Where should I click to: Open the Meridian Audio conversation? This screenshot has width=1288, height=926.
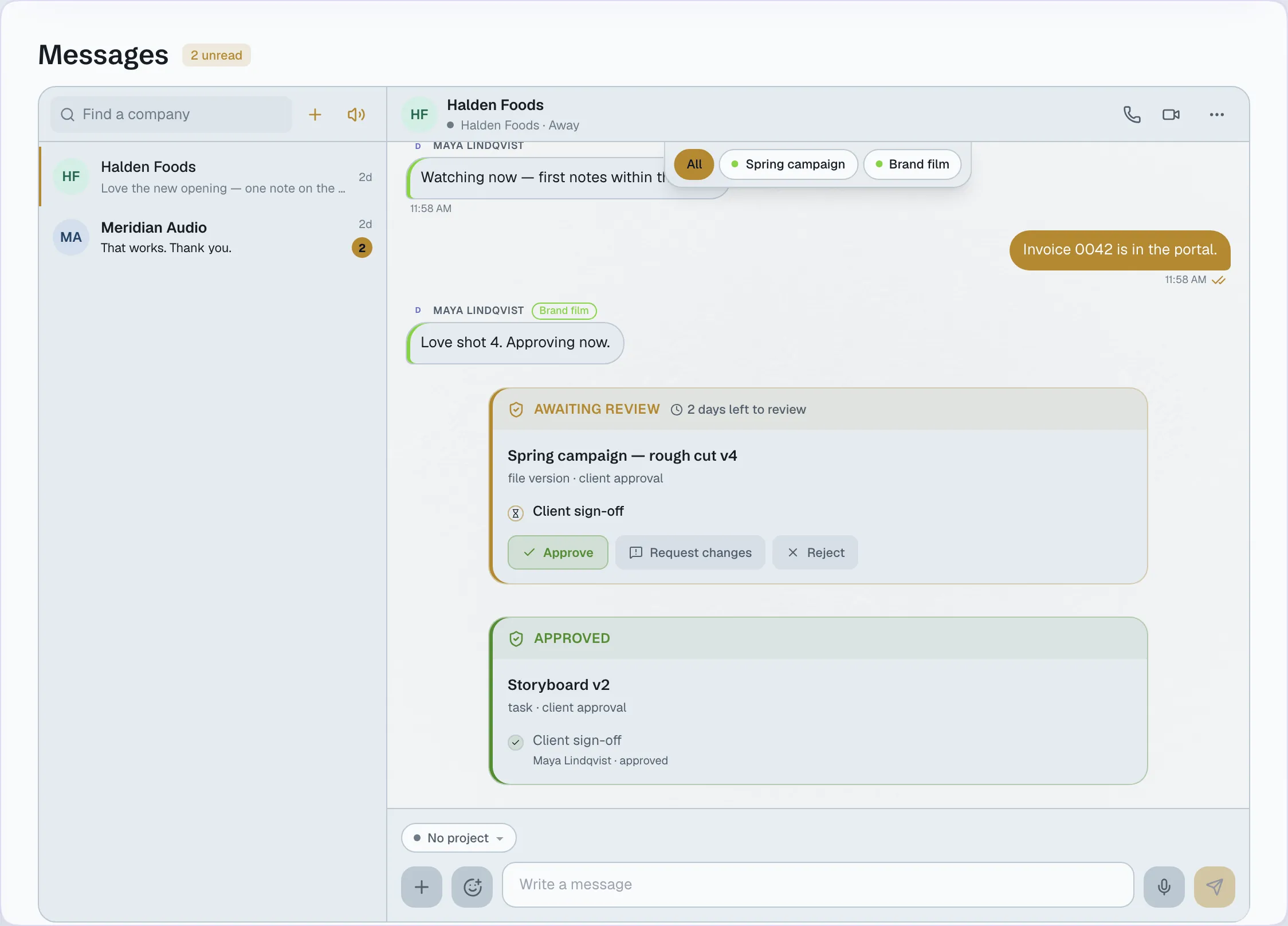click(213, 237)
